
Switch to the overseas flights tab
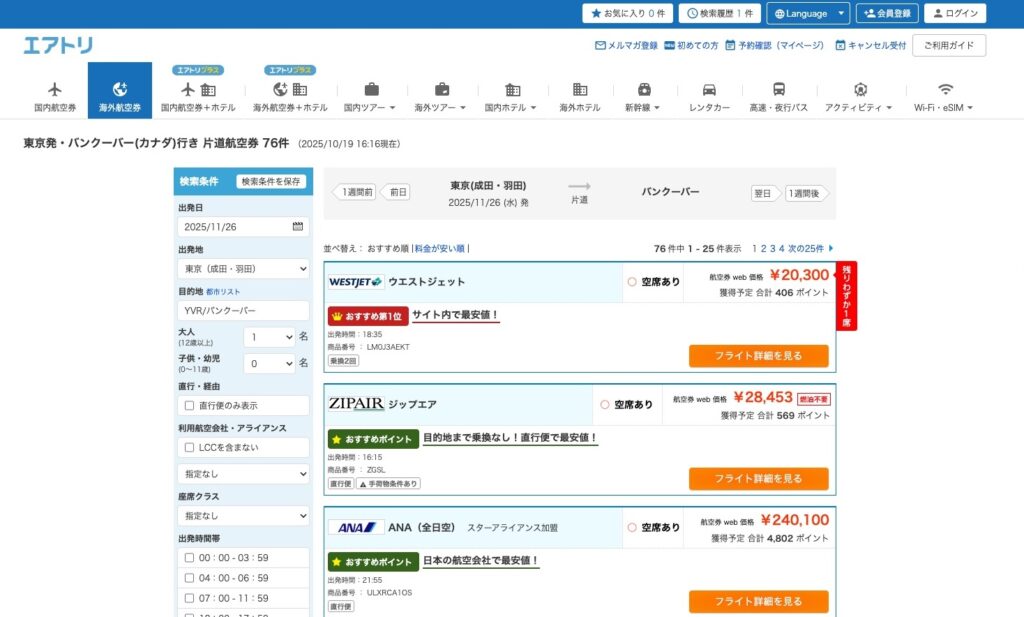[x=120, y=91]
